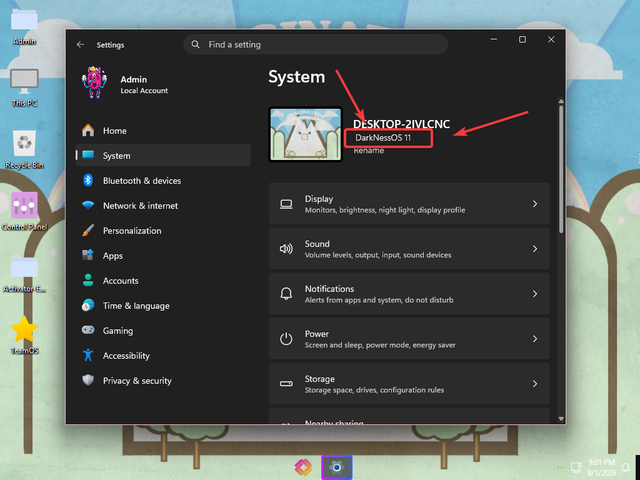Image resolution: width=640 pixels, height=480 pixels.
Task: Expand Power with its chevron
Action: point(535,338)
